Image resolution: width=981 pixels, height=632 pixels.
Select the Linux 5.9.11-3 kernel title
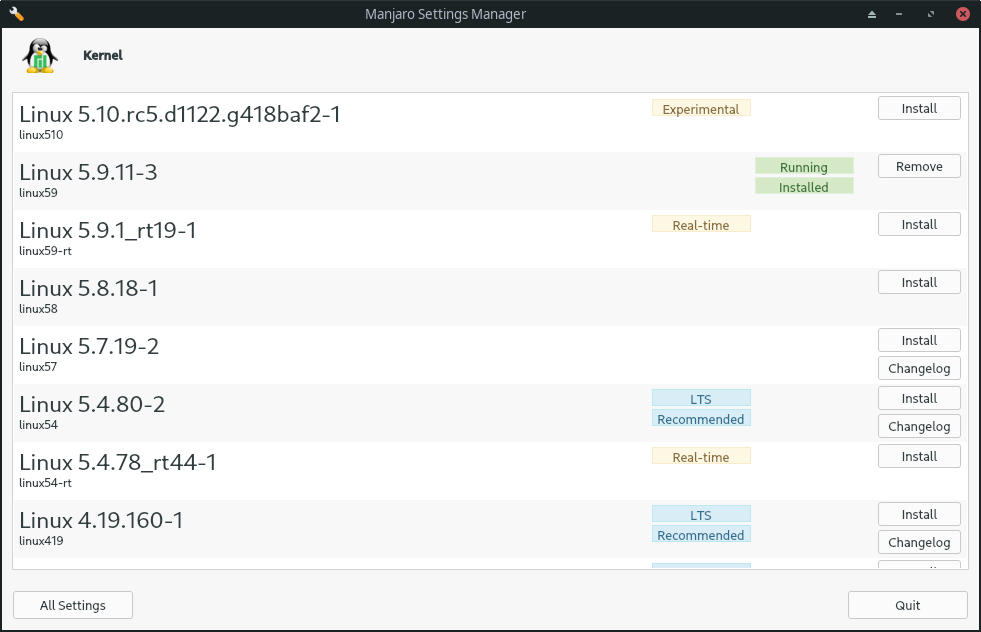[x=88, y=172]
